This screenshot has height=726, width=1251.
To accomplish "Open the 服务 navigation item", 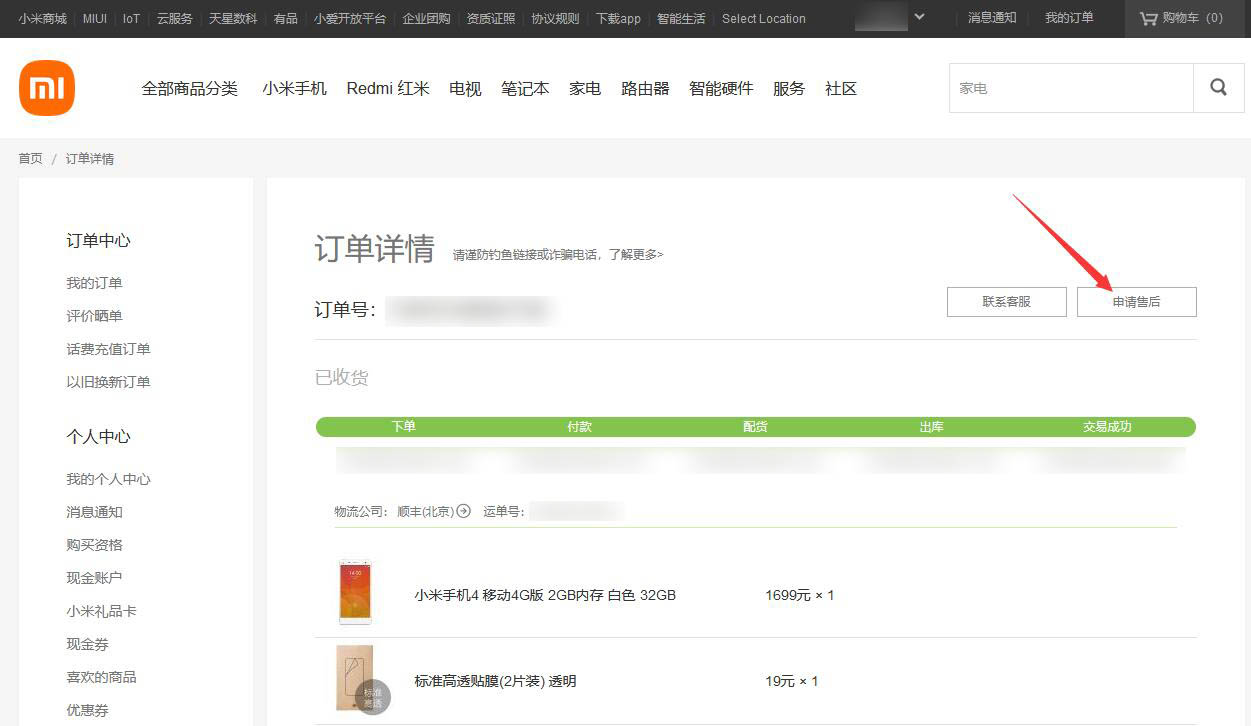I will click(789, 89).
